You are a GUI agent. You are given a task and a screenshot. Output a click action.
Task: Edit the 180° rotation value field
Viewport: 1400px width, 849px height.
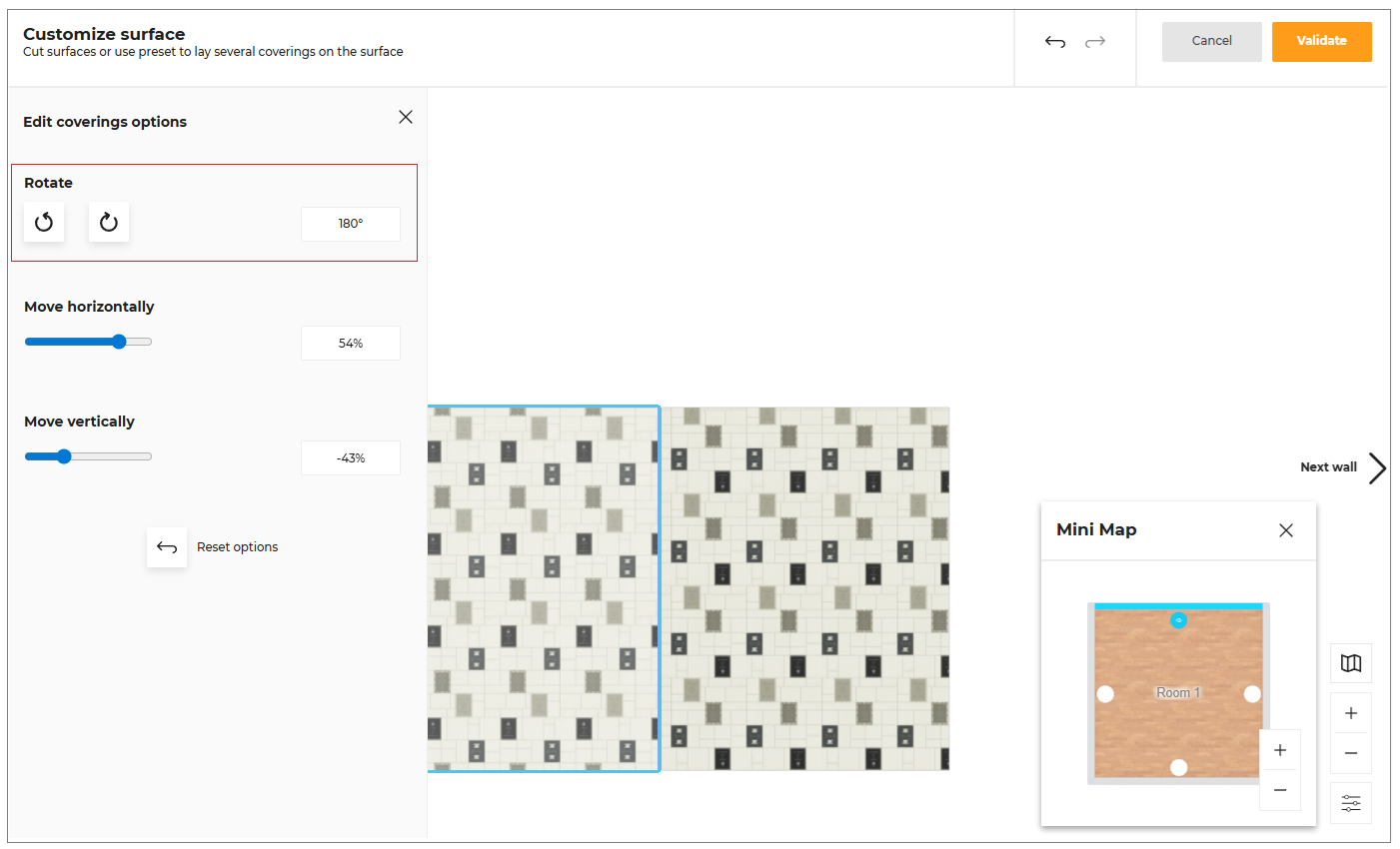click(351, 224)
